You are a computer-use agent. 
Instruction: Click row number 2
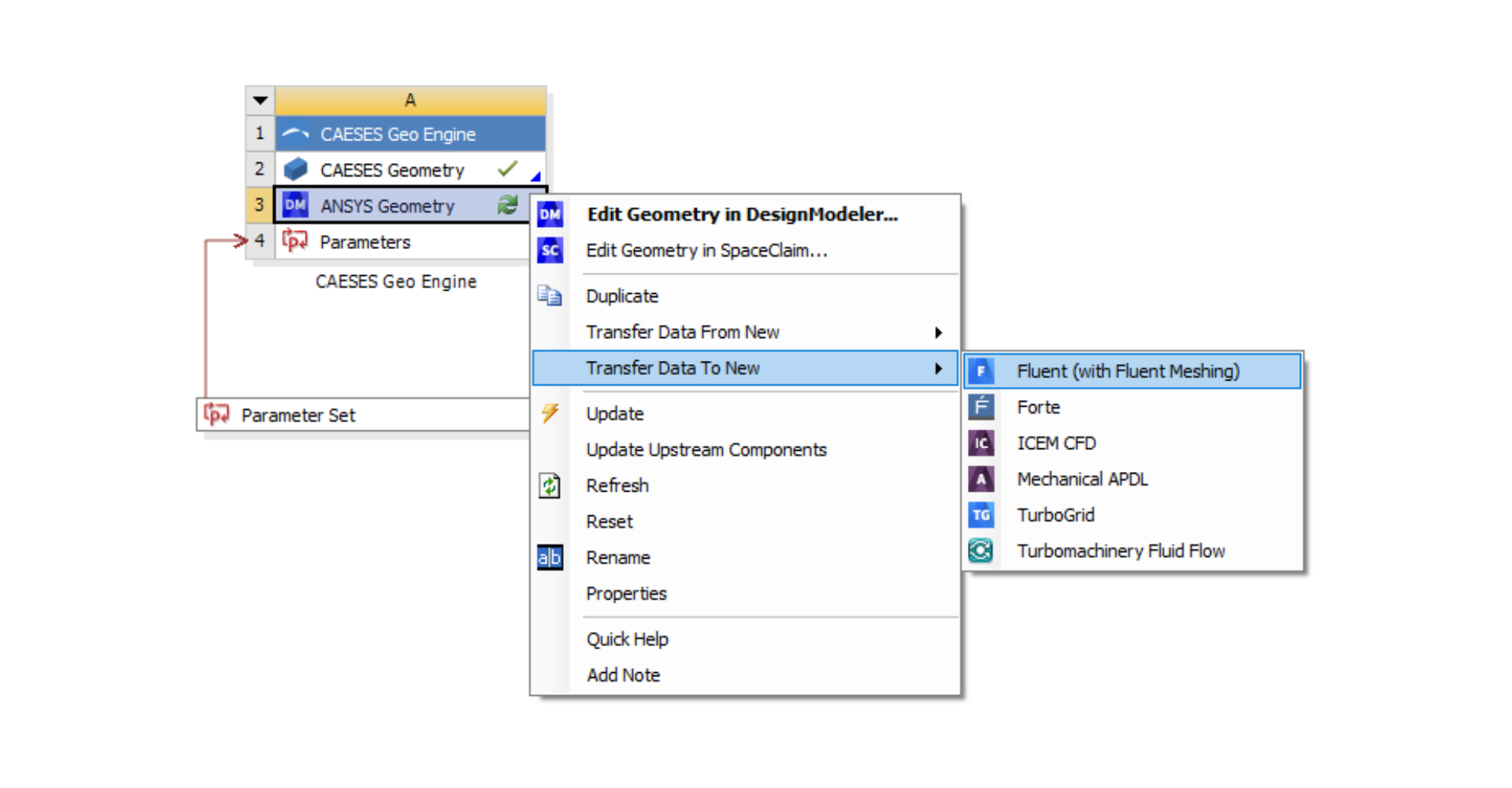tap(260, 169)
